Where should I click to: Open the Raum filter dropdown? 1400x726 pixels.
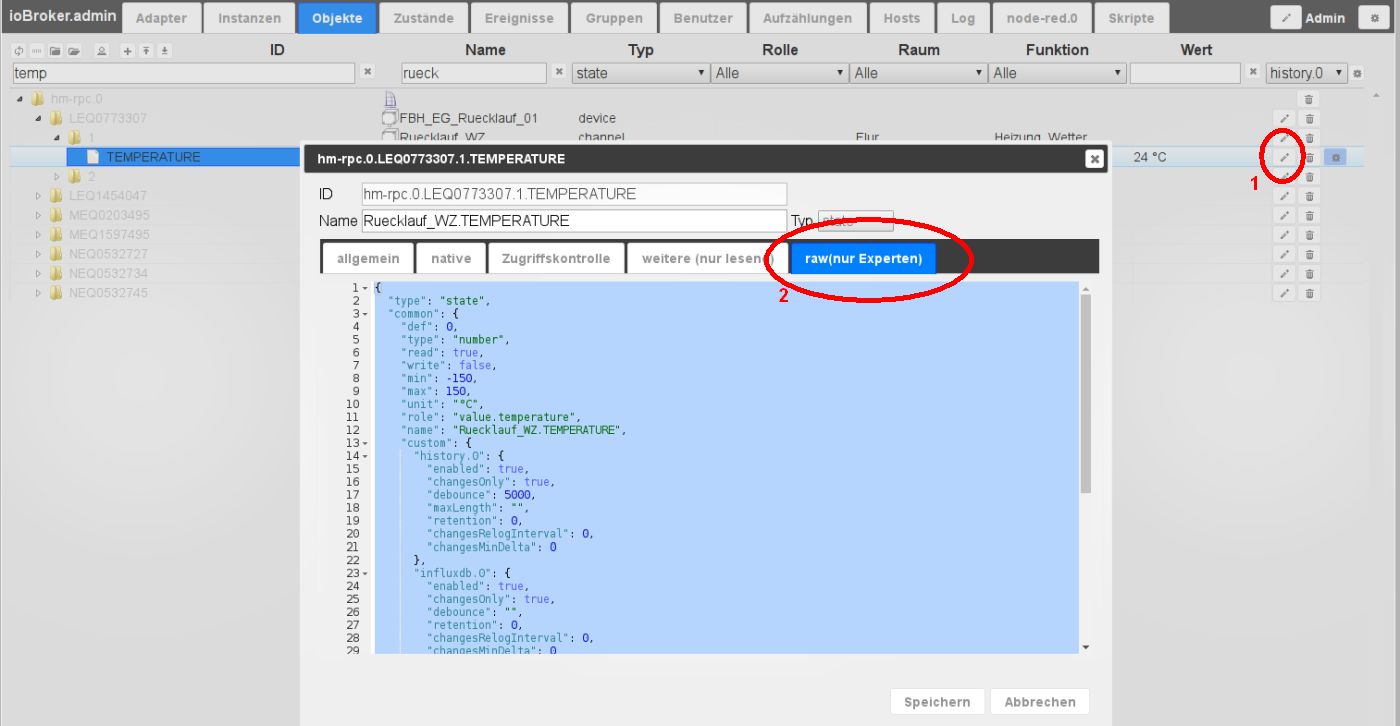[x=919, y=73]
